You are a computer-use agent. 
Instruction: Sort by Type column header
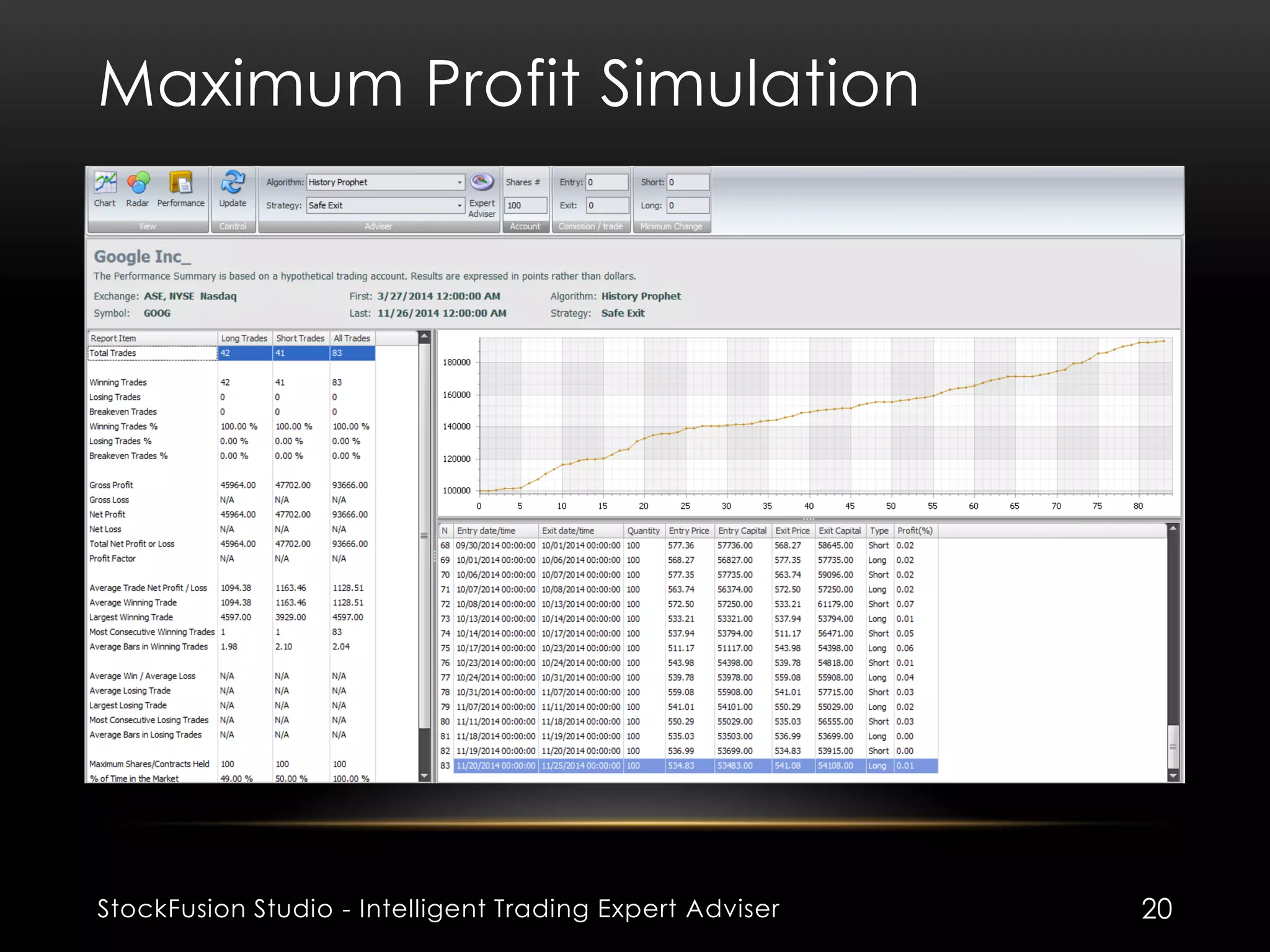coord(879,531)
